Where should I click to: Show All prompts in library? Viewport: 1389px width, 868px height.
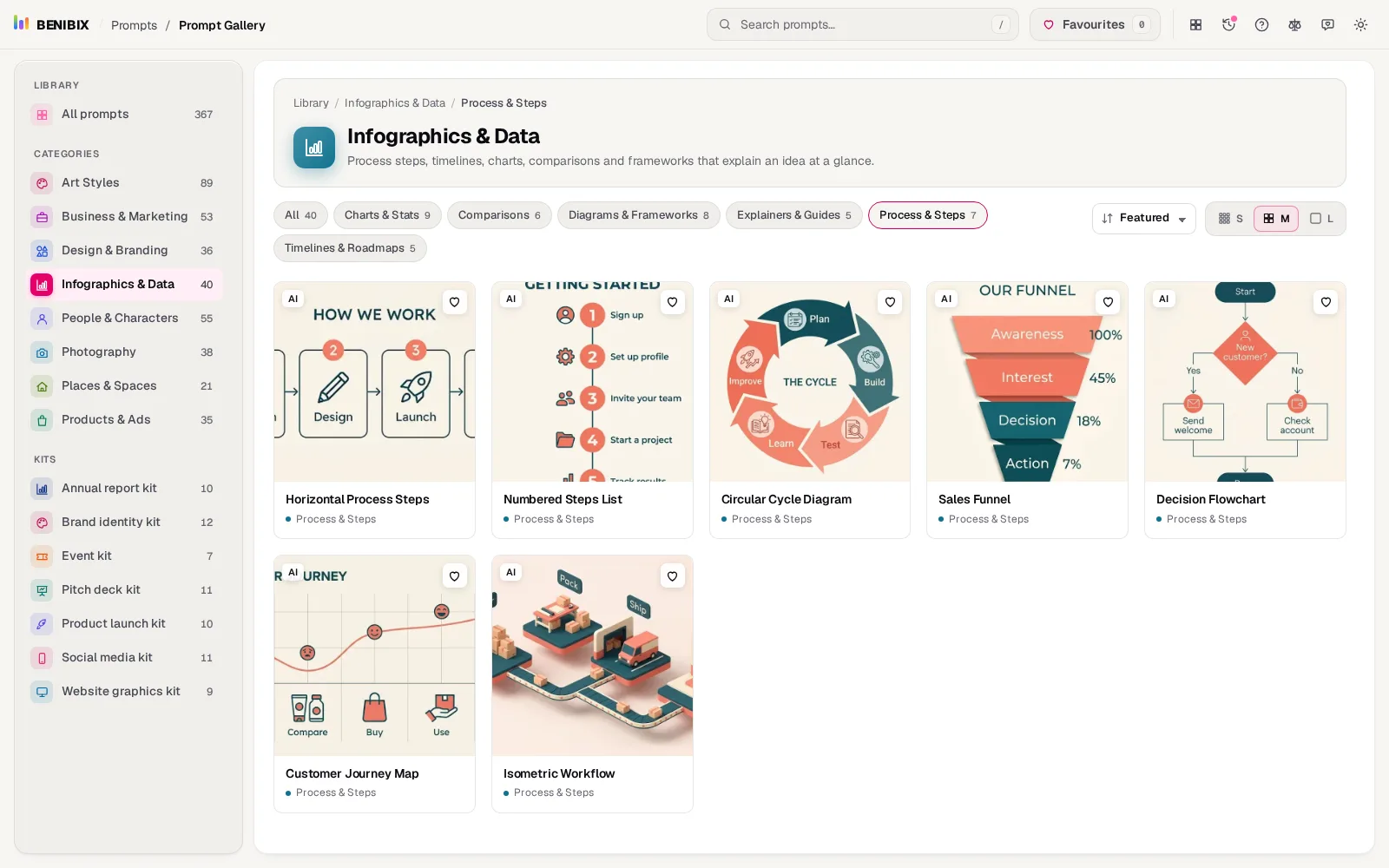(x=125, y=115)
